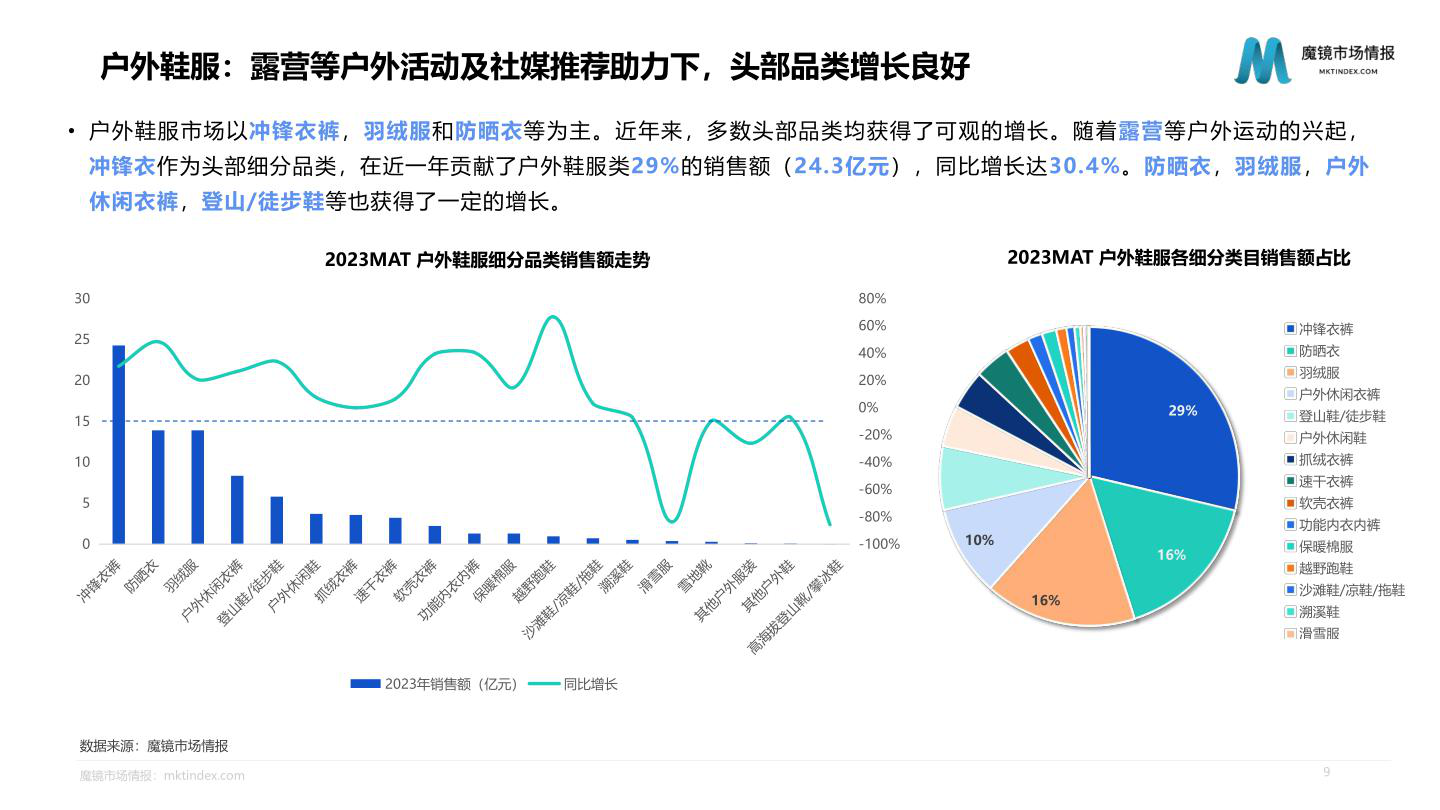Viewport: 1440px width, 810px height.
Task: Click pie legend entry 速干衣裤
Action: pos(1319,481)
